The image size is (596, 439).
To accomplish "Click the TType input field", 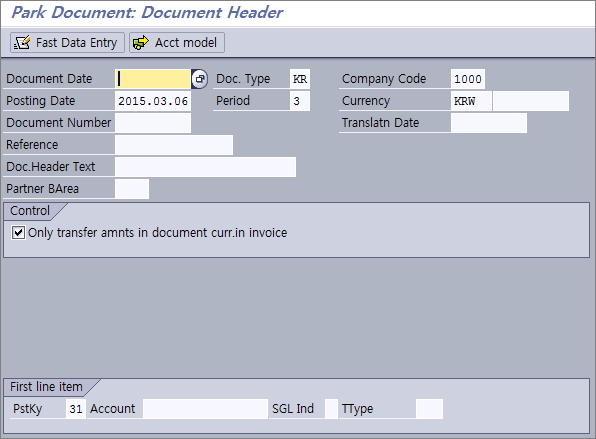I will pos(429,409).
